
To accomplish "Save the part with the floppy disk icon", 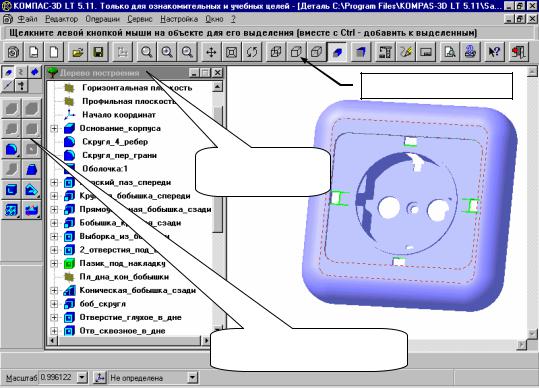I will (x=99, y=52).
